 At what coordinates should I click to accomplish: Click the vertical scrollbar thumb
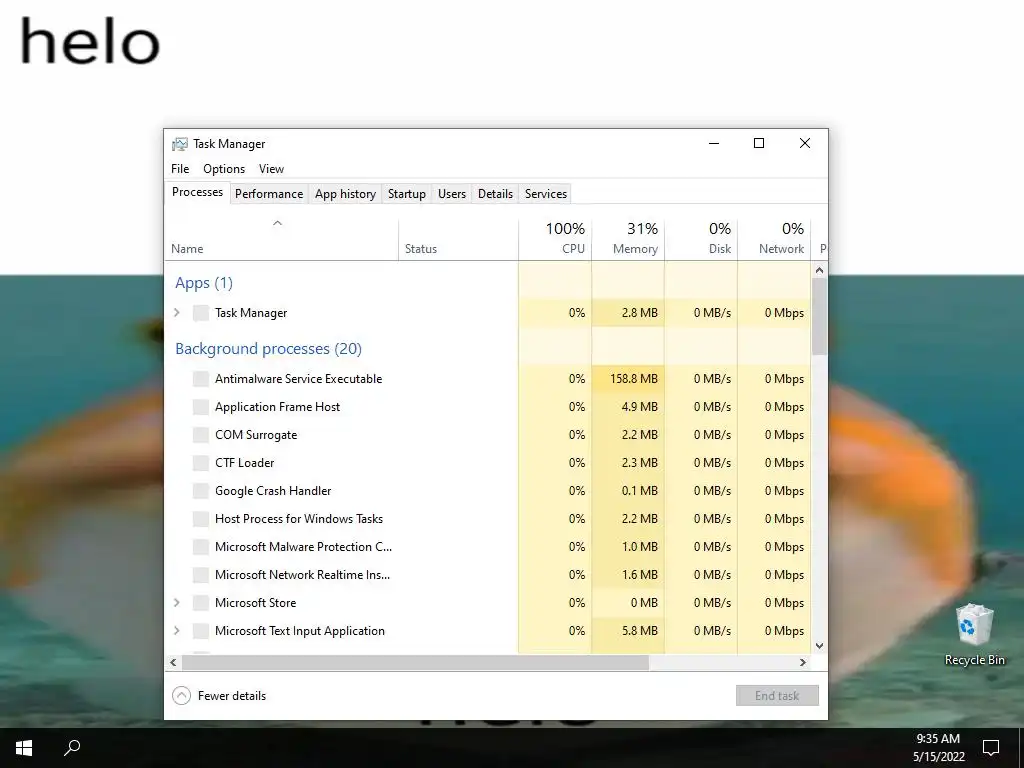point(820,317)
